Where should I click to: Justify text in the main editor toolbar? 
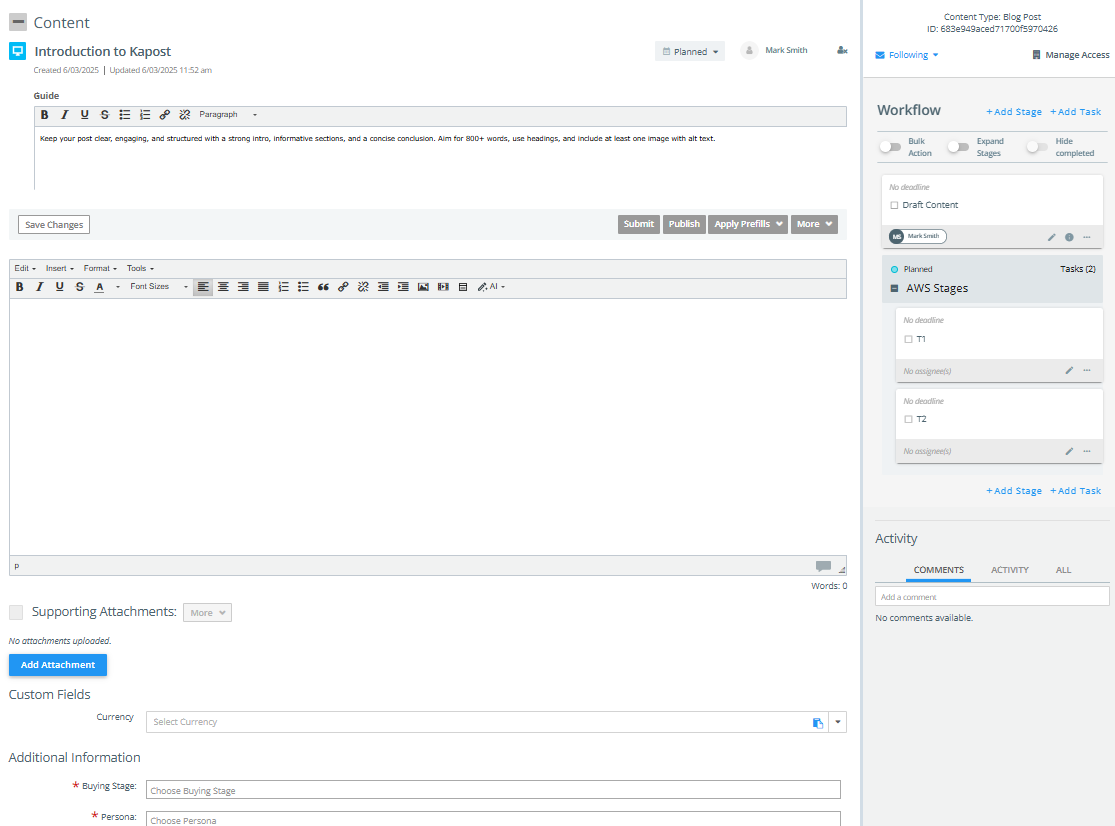click(x=263, y=286)
